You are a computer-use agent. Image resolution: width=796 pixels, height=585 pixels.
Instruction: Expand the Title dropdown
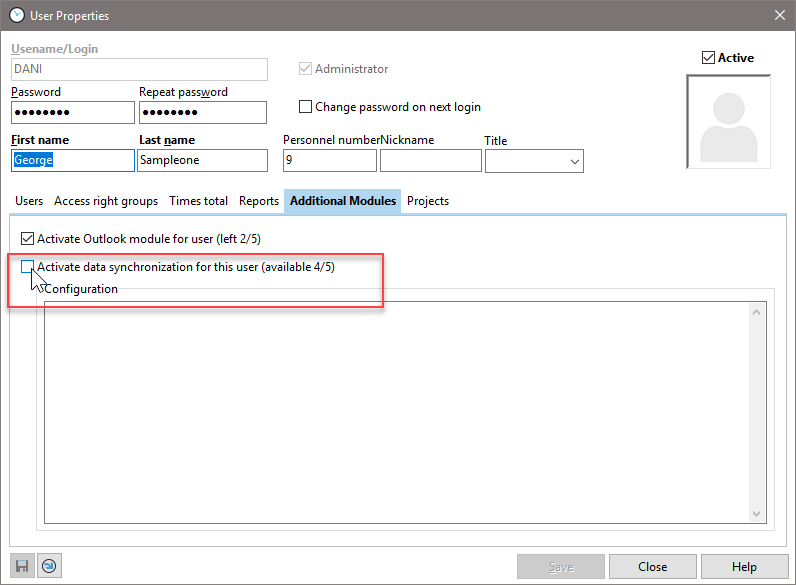pos(575,161)
